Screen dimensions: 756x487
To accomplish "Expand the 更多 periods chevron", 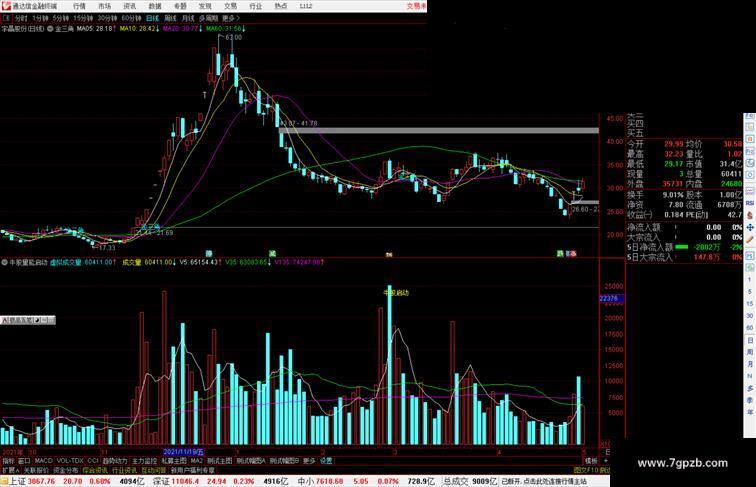I will tap(231, 18).
